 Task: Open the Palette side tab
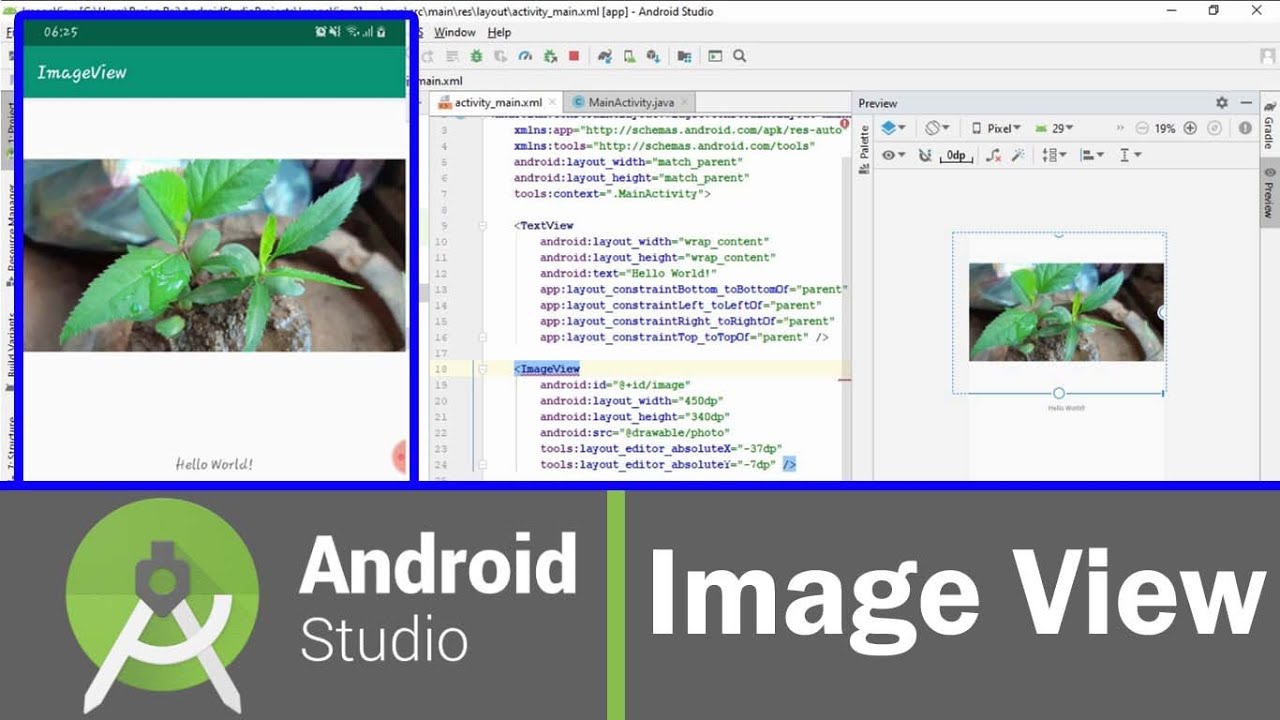click(865, 150)
